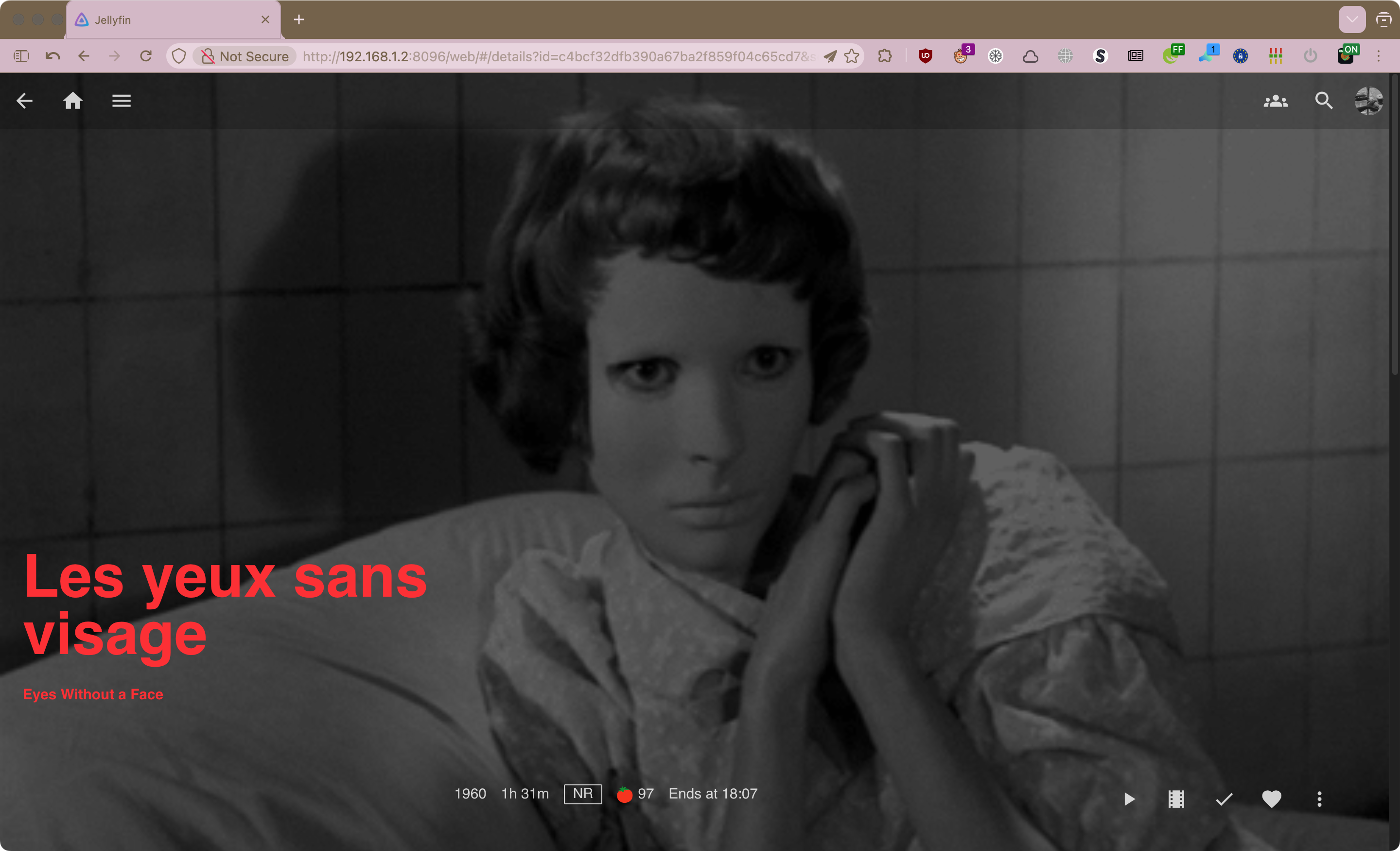Bookmark this page with the star icon
The height and width of the screenshot is (851, 1400).
(851, 56)
